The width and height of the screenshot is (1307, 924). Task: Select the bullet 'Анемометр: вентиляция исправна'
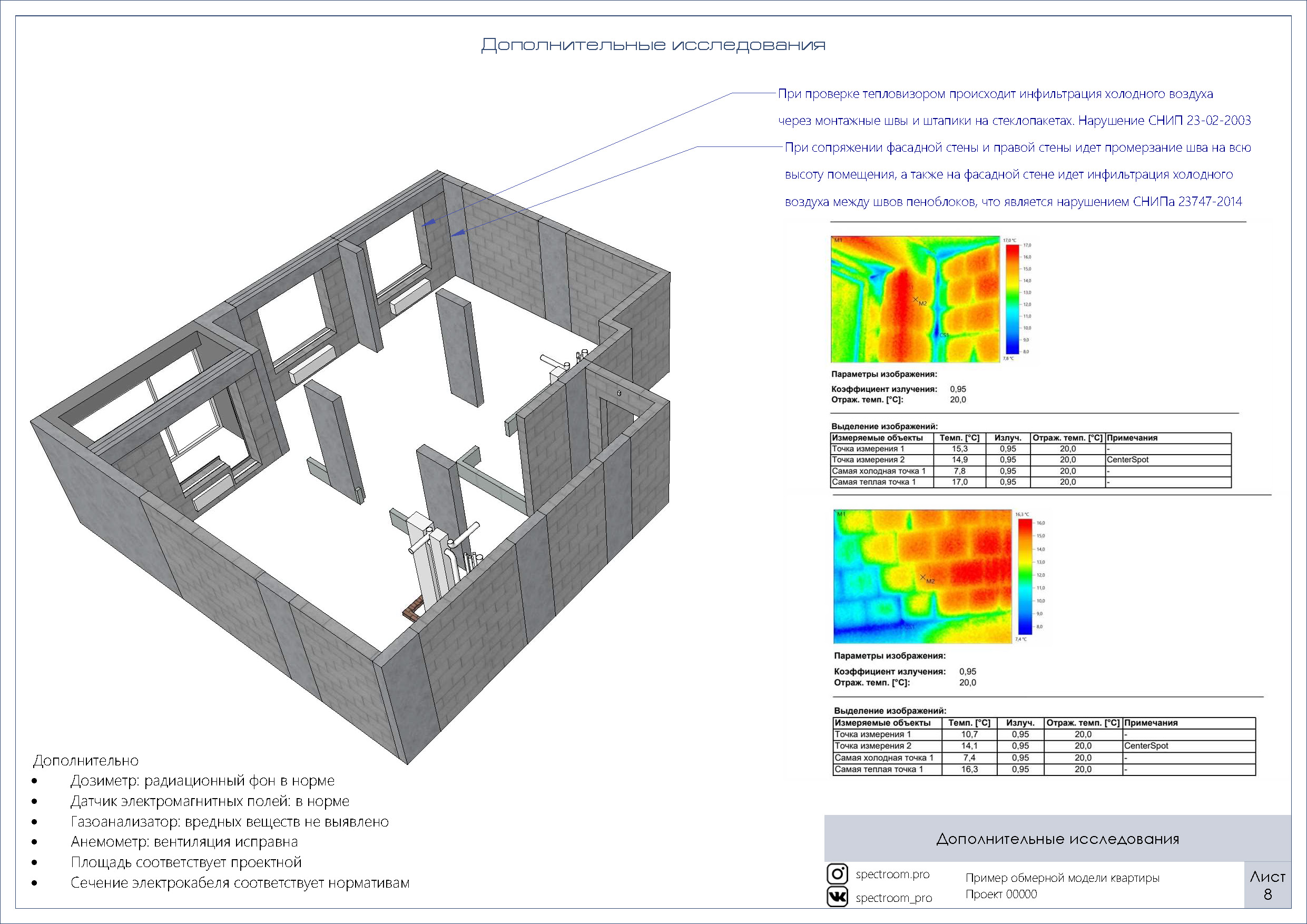184,841
